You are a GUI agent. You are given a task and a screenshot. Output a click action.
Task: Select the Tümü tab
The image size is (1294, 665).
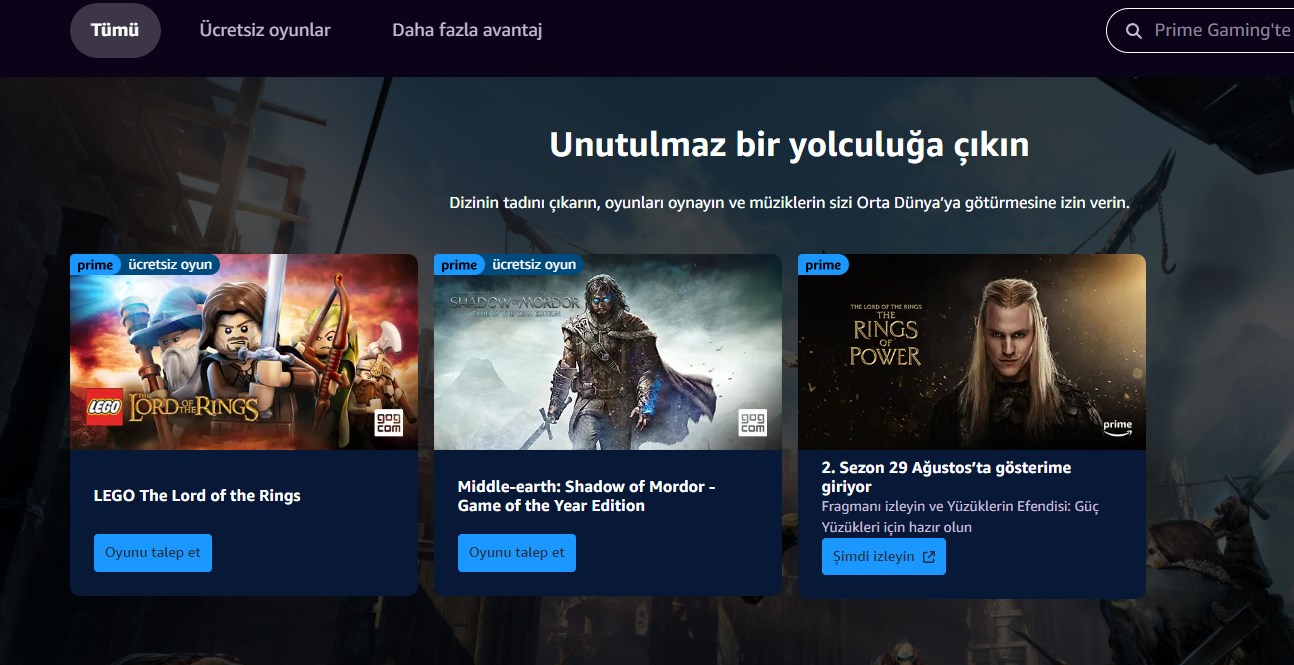[115, 30]
